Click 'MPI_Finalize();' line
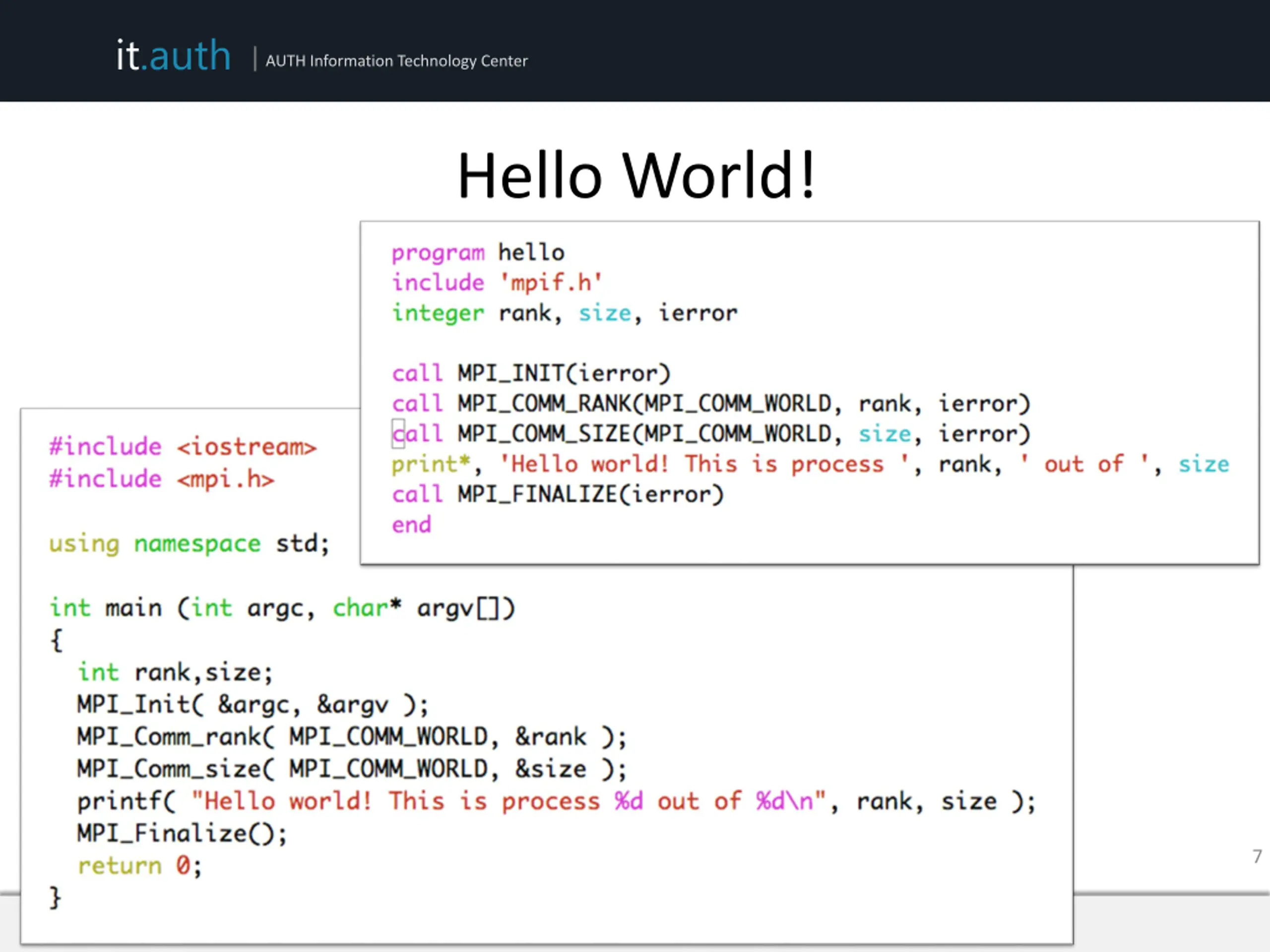The width and height of the screenshot is (1270, 952). click(x=182, y=834)
